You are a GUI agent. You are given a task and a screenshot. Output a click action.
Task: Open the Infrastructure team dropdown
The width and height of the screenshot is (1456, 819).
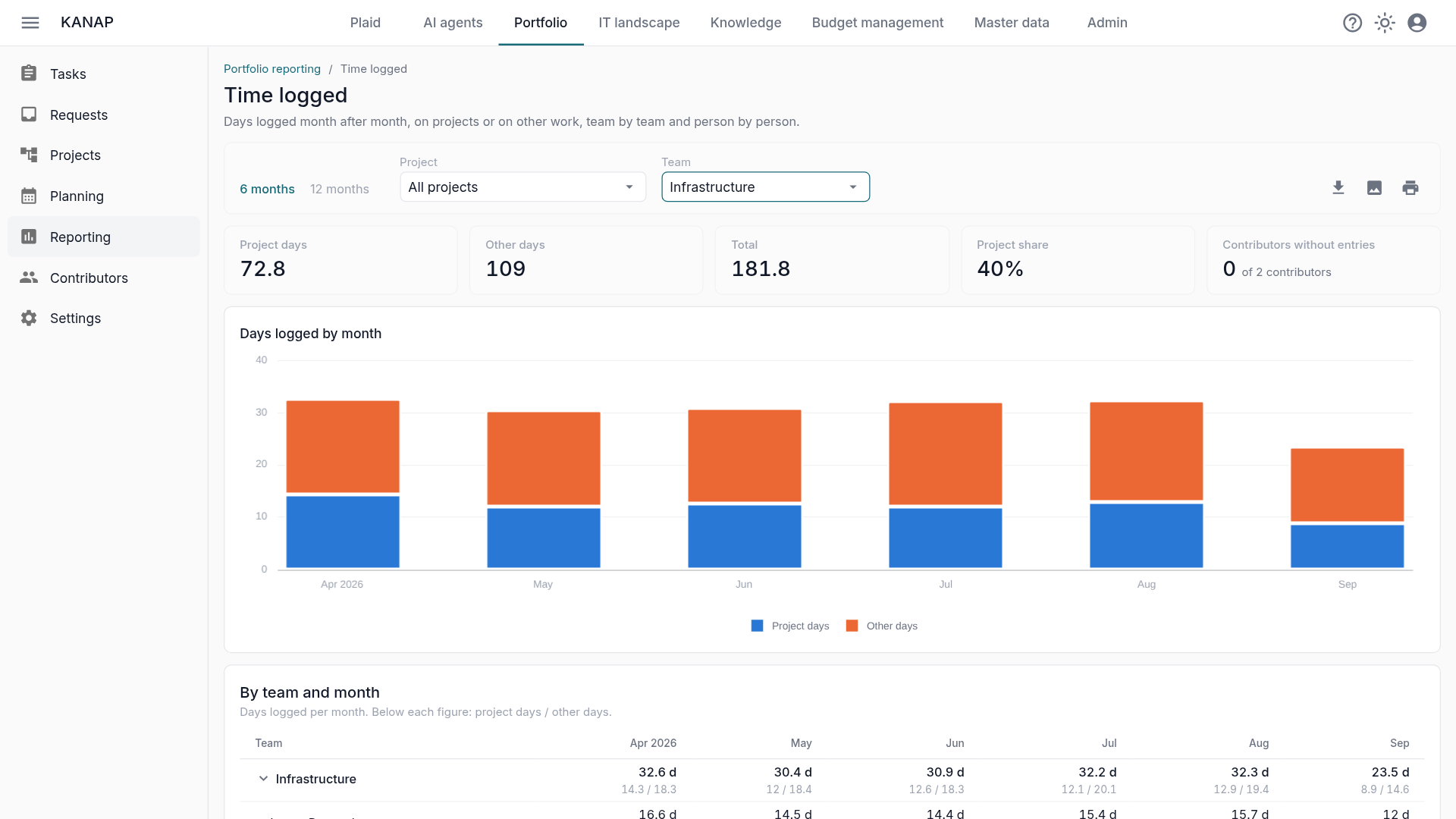pos(765,187)
